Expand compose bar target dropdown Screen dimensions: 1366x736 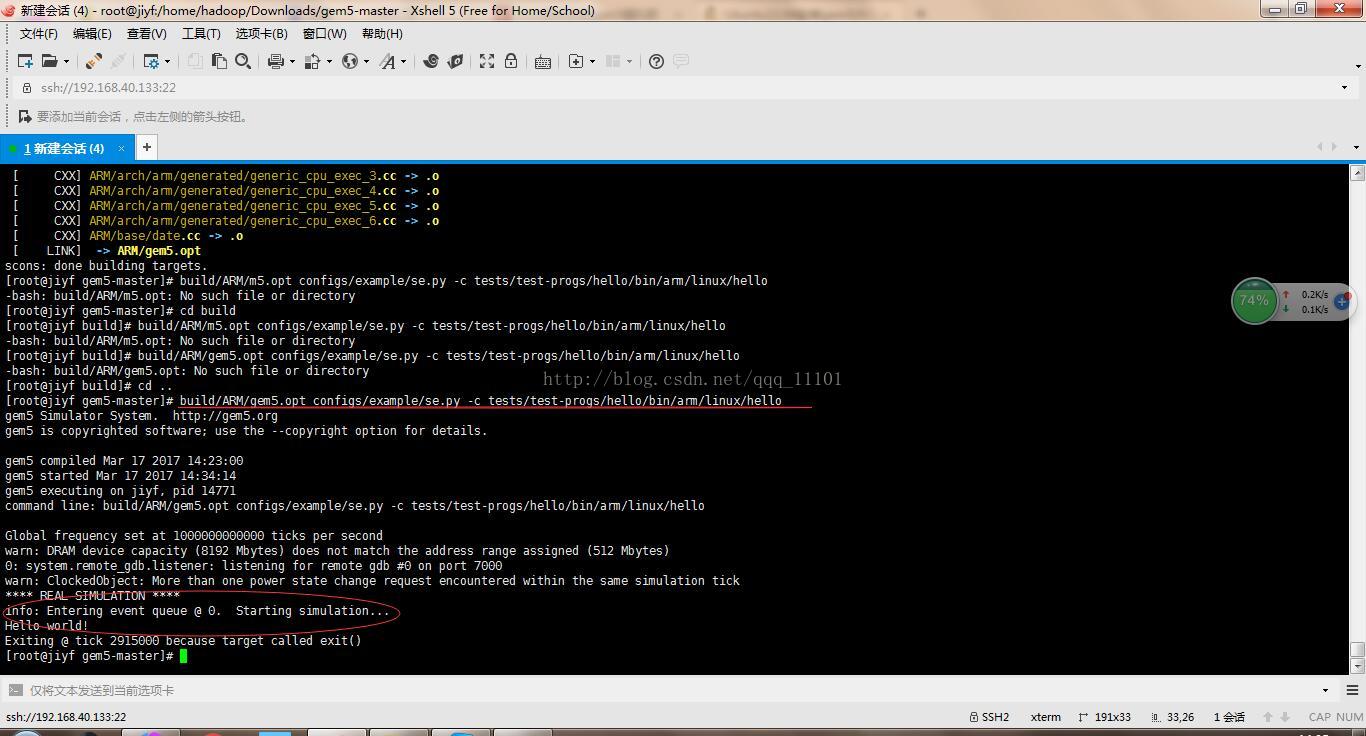point(1325,690)
